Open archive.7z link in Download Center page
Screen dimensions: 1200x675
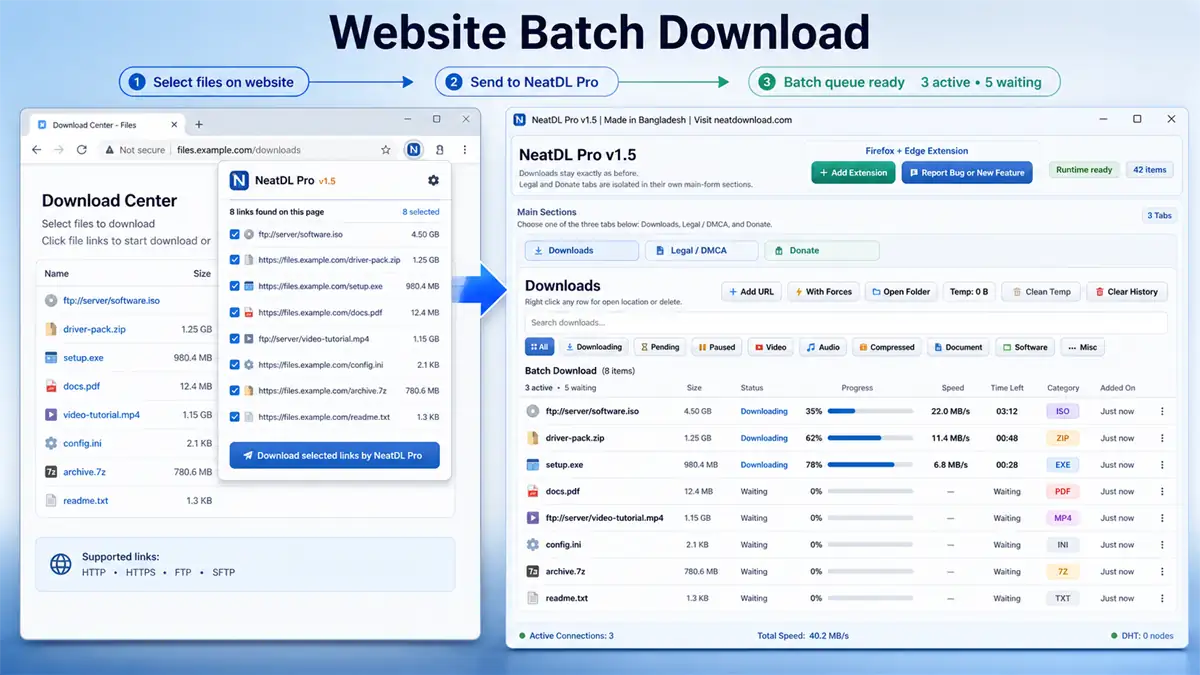[84, 472]
